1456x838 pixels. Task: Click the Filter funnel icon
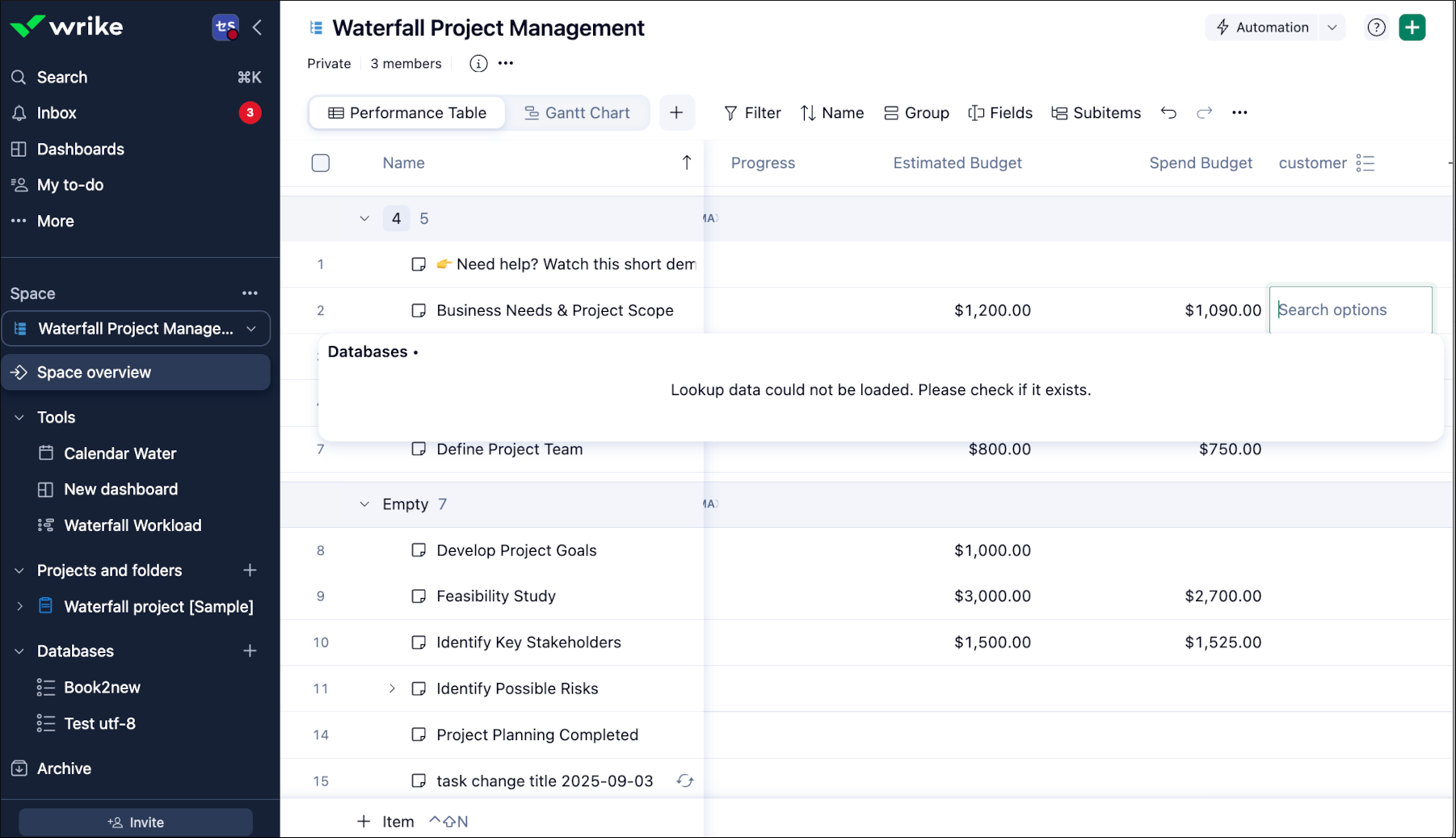tap(731, 113)
